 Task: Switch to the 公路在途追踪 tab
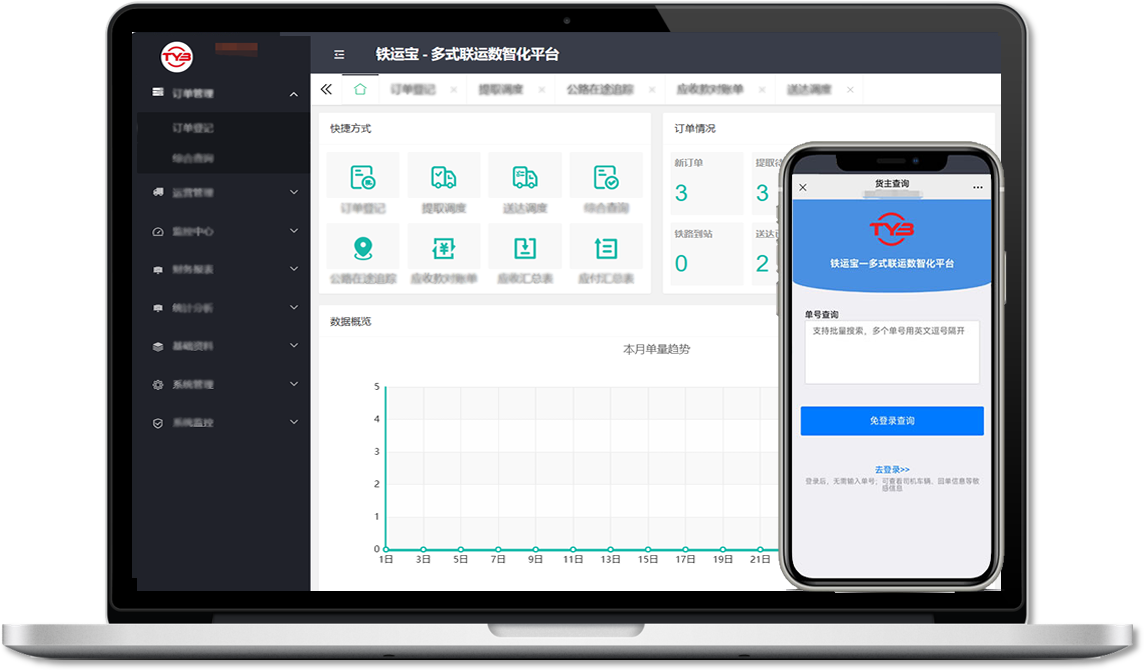click(x=600, y=89)
